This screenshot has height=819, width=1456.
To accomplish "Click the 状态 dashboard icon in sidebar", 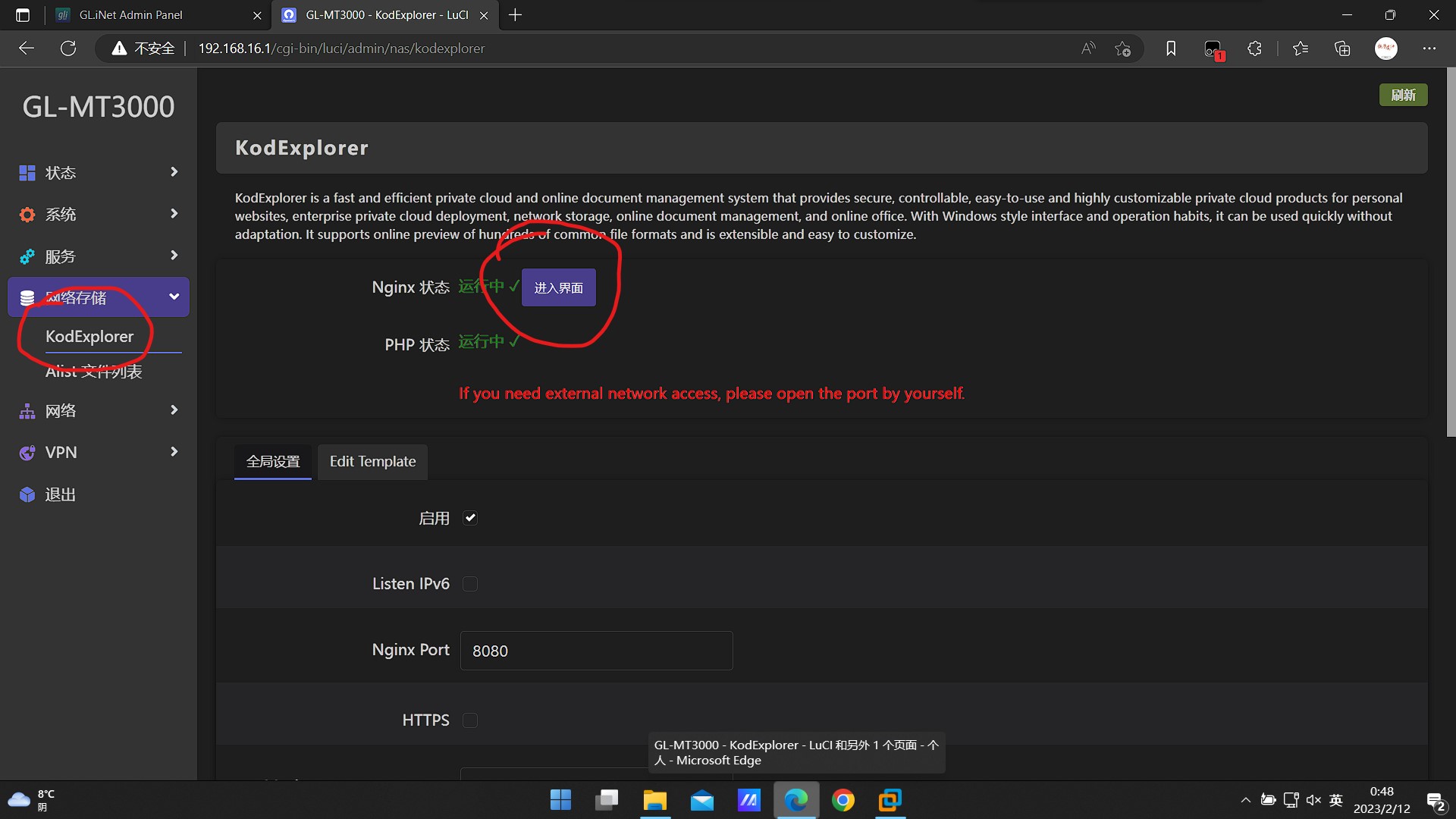I will [27, 173].
